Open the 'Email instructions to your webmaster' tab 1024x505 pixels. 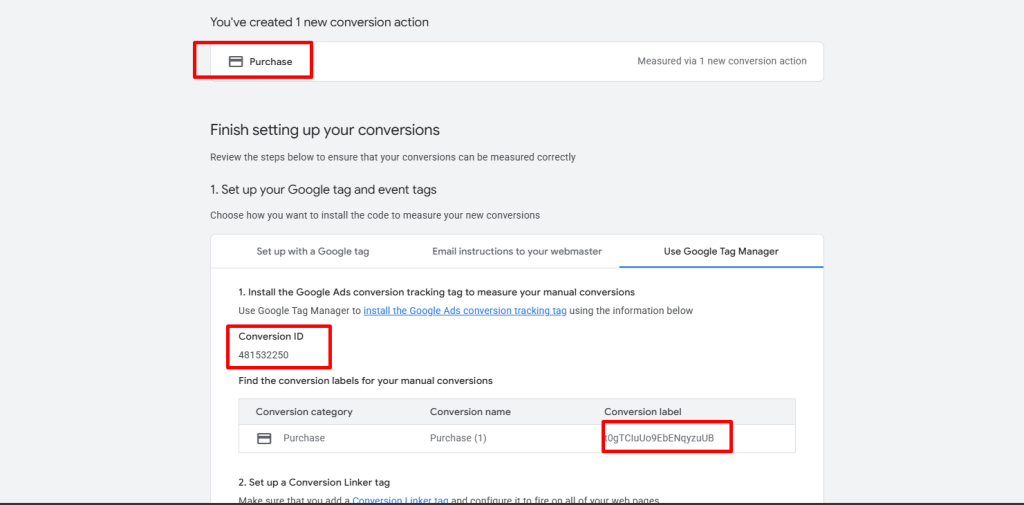pos(517,251)
